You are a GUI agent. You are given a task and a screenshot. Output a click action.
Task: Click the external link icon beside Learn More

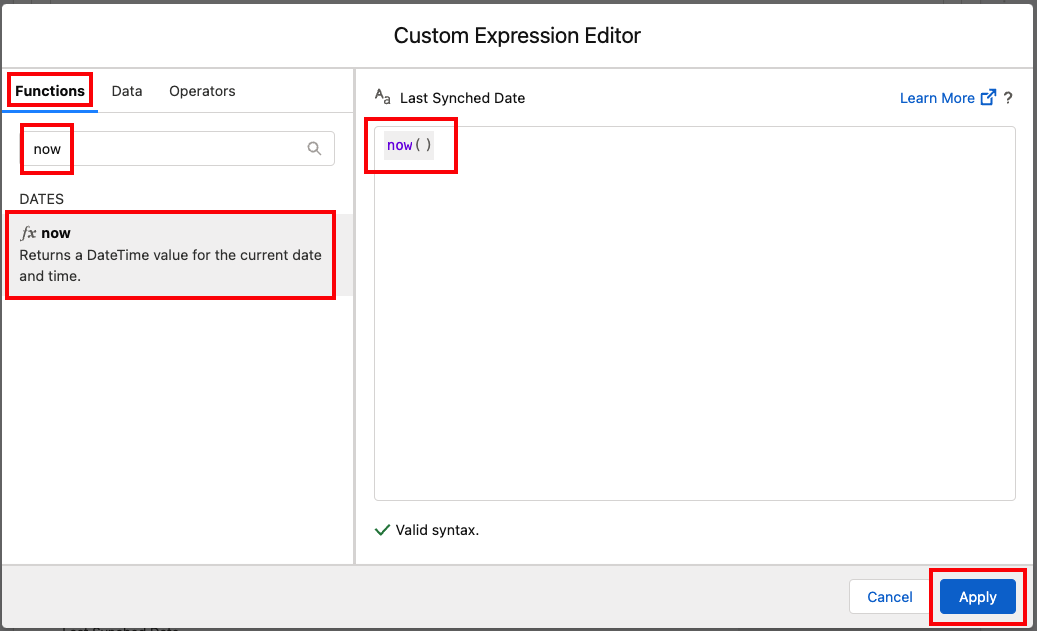[987, 97]
